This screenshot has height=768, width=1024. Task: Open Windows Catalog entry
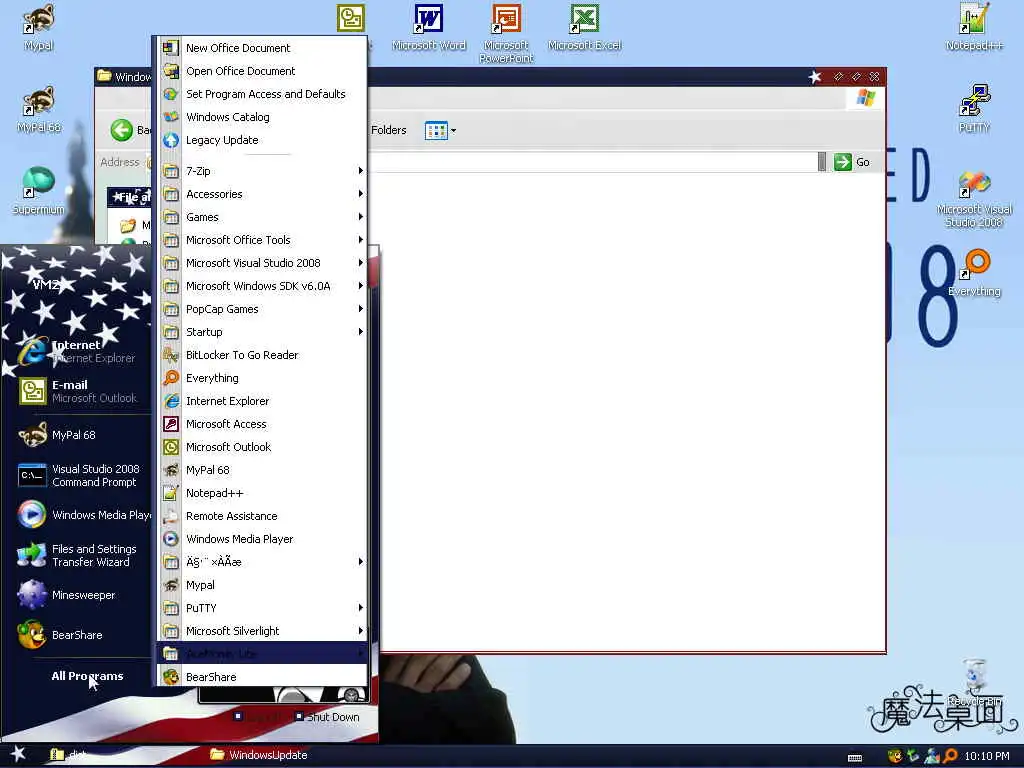pyautogui.click(x=262, y=117)
